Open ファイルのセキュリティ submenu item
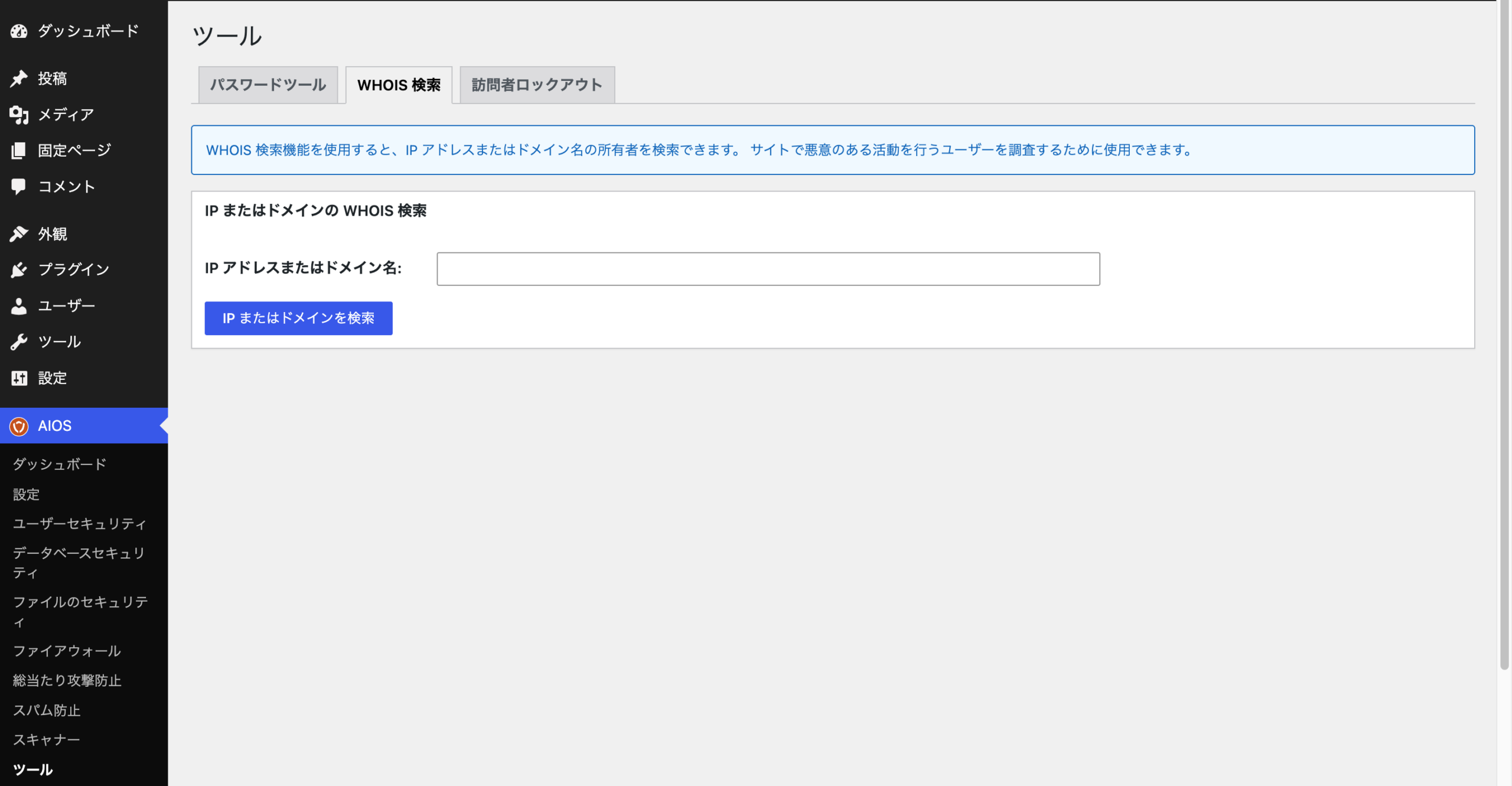This screenshot has height=786, width=1512. [80, 612]
